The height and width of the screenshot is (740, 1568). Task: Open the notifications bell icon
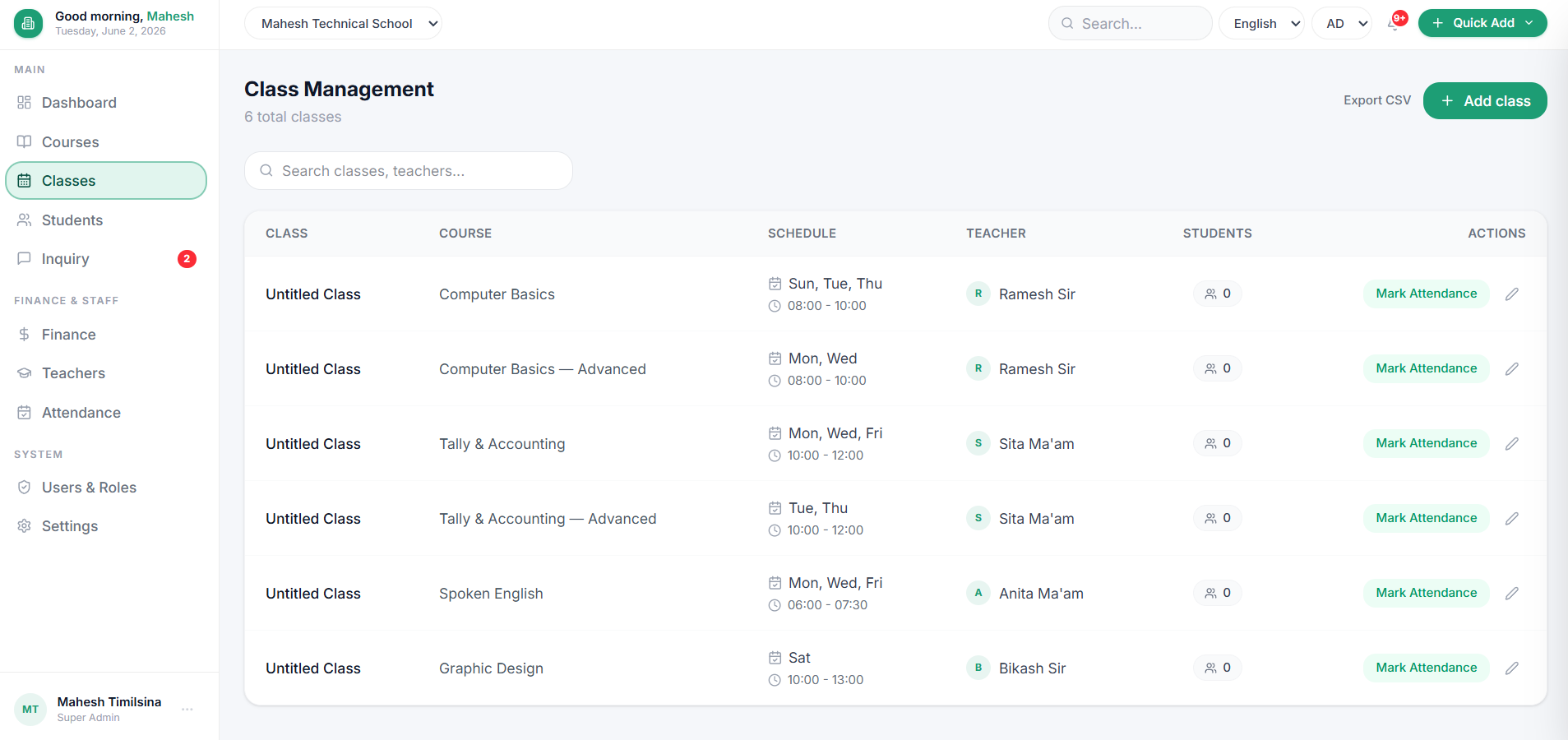pos(1394,24)
